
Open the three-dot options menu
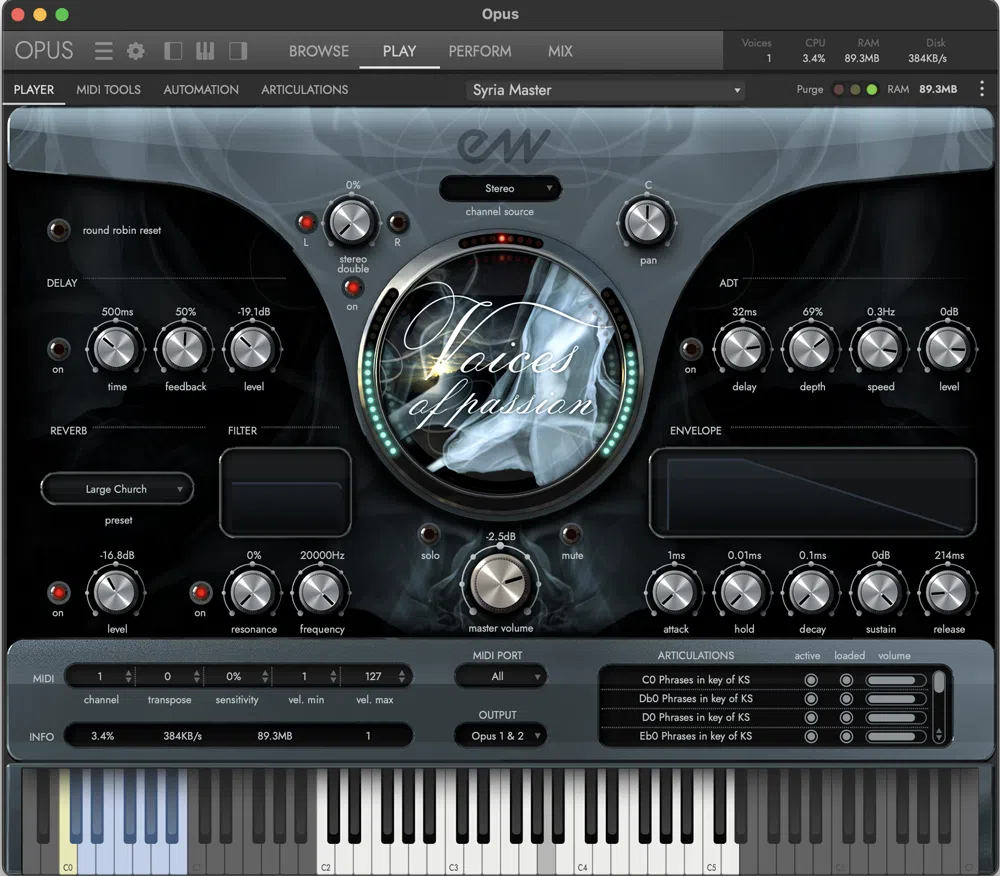(x=981, y=89)
